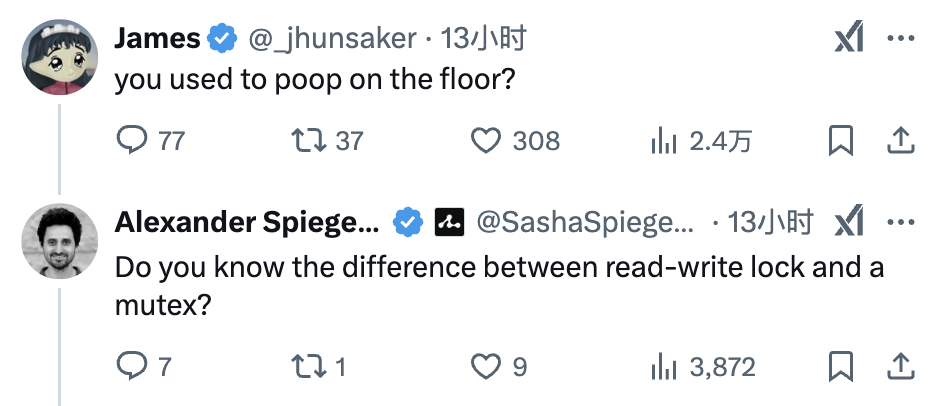946x406 pixels.
Task: Open Grok icon on James's tweet
Action: 849,39
